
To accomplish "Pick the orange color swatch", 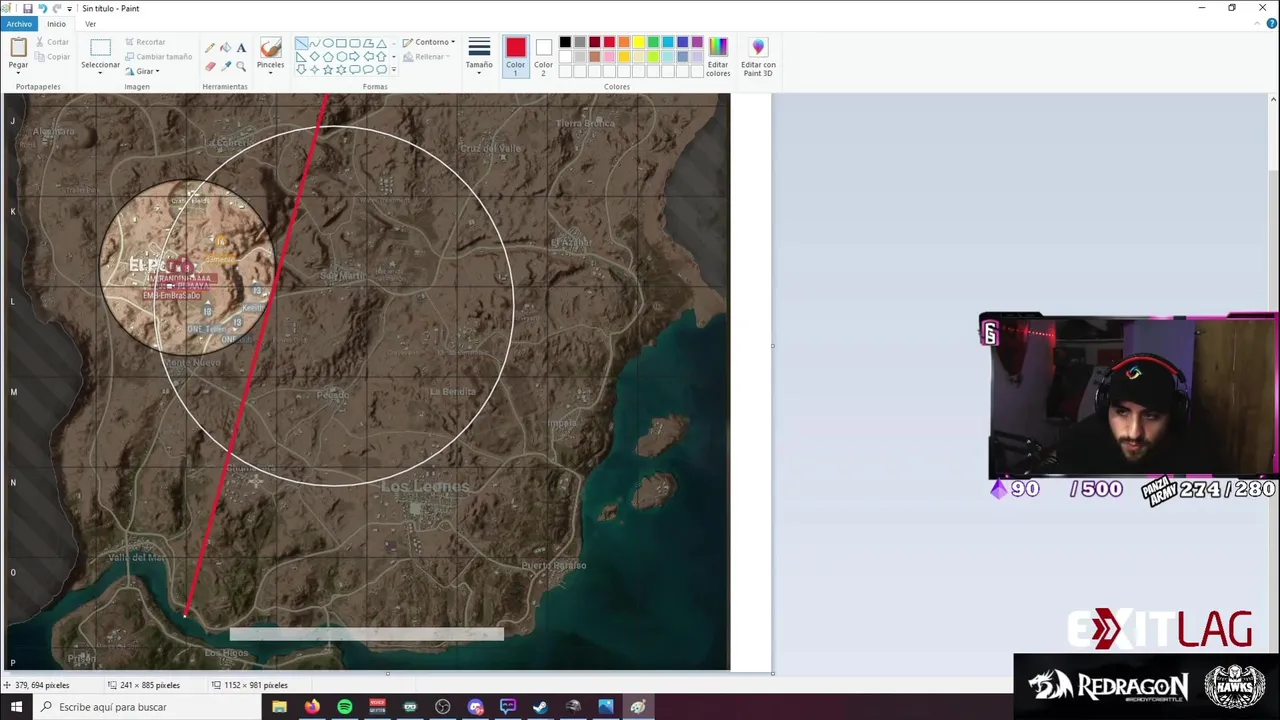I will (x=624, y=42).
